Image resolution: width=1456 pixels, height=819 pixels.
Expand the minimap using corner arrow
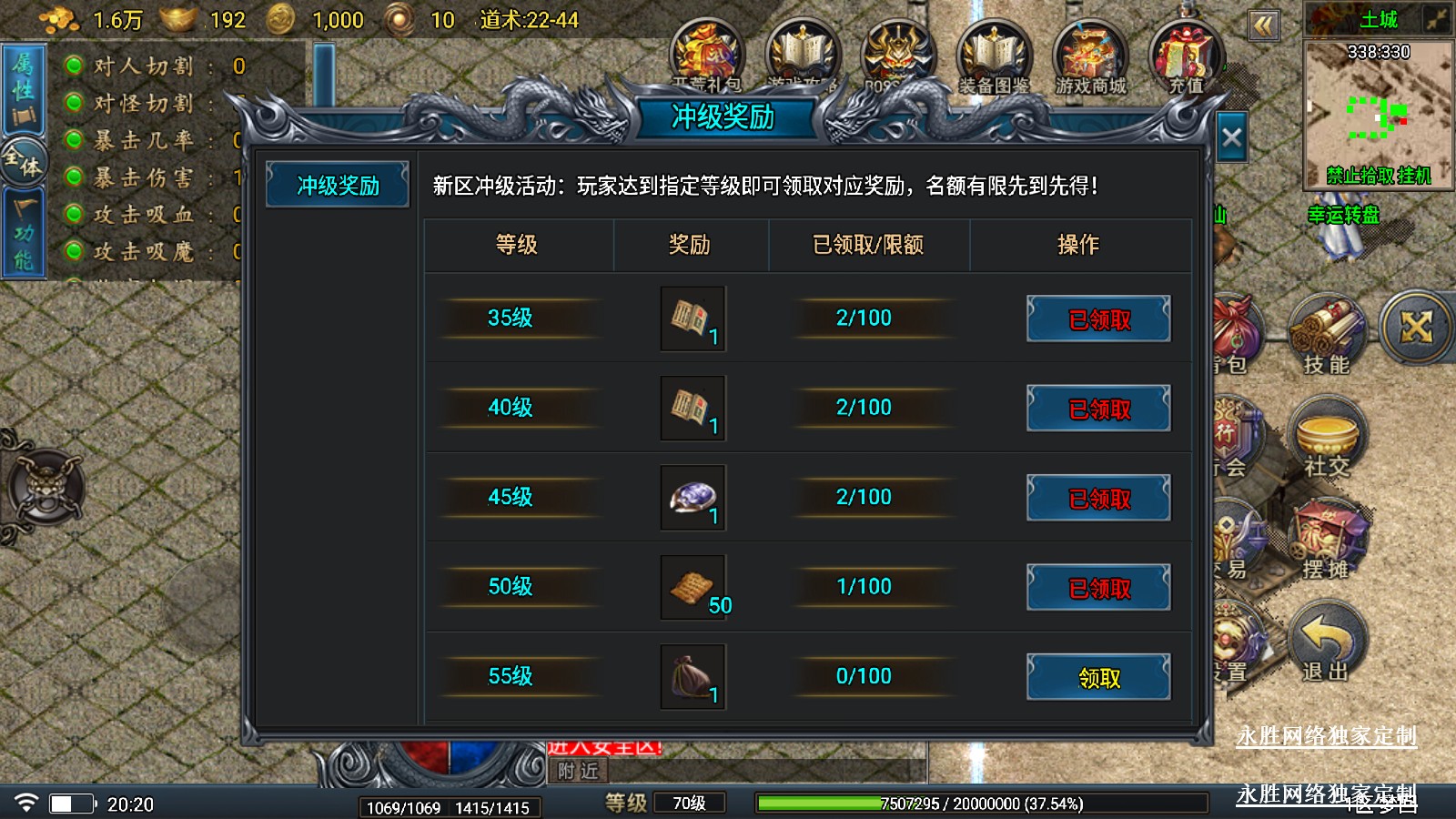pyautogui.click(x=1437, y=19)
